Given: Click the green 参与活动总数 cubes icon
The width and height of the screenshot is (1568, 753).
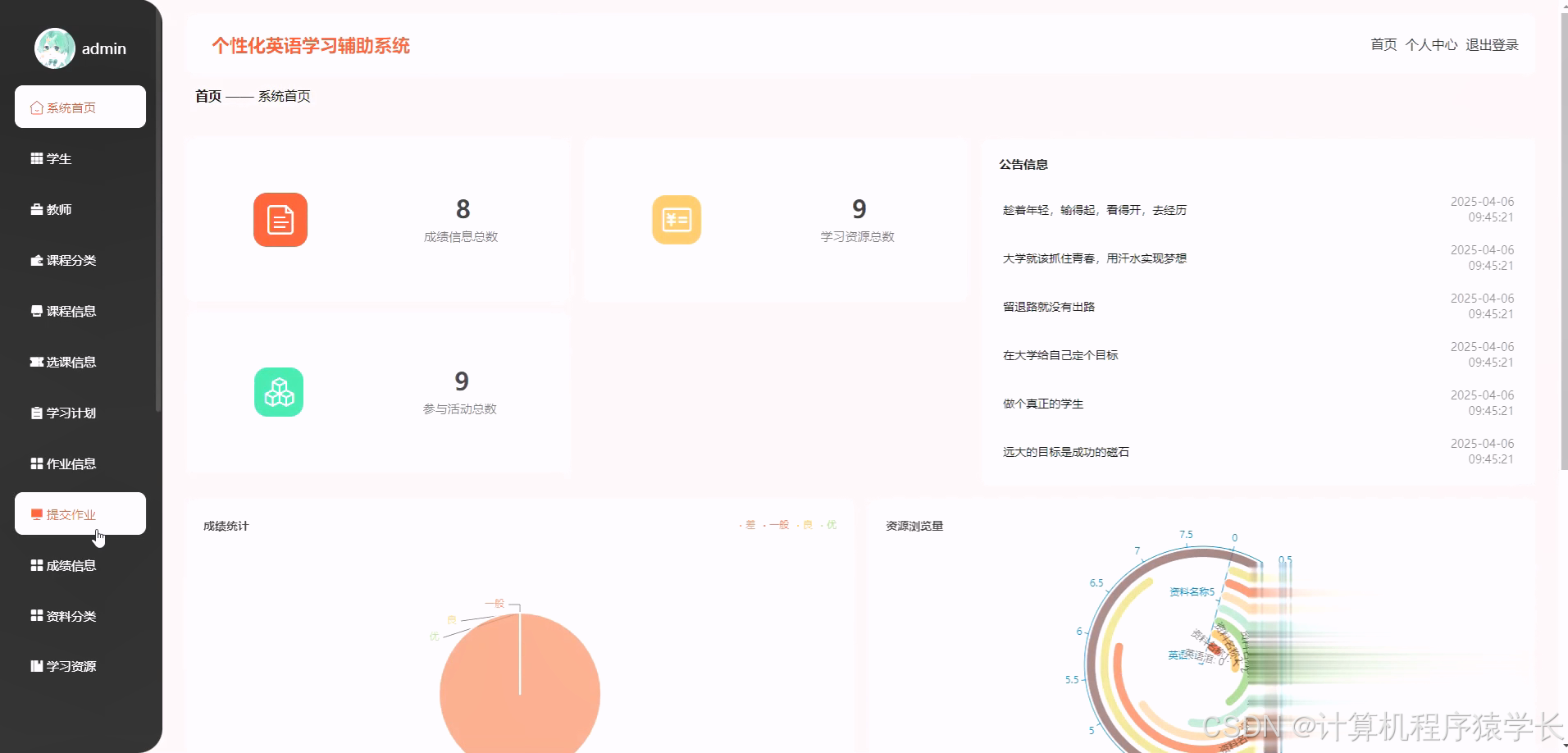Looking at the screenshot, I should (280, 391).
